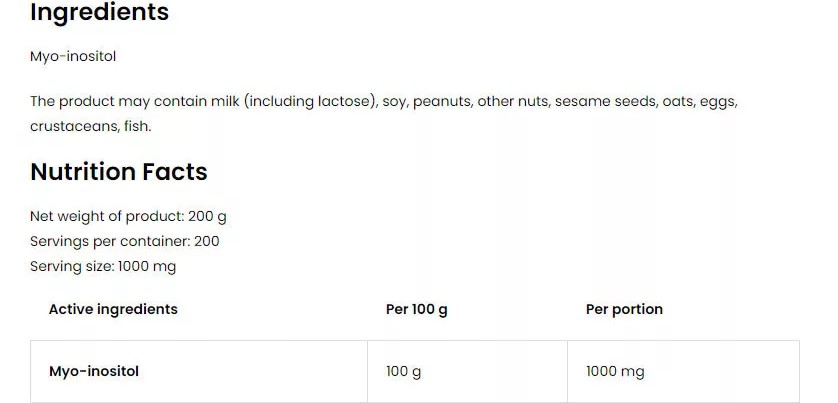Click the Nutrition Facts heading
Image resolution: width=838 pixels, height=403 pixels.
click(x=119, y=172)
